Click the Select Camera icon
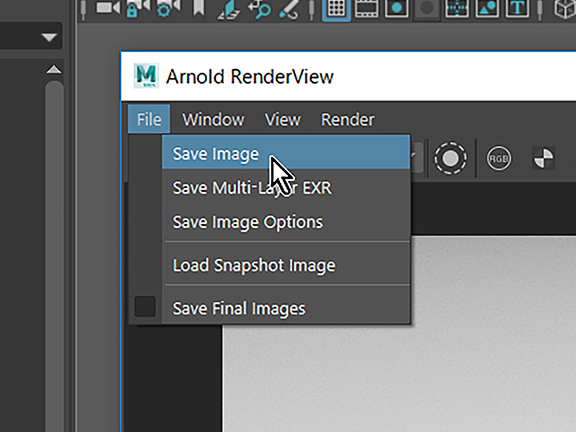The width and height of the screenshot is (576, 432). coord(108,8)
